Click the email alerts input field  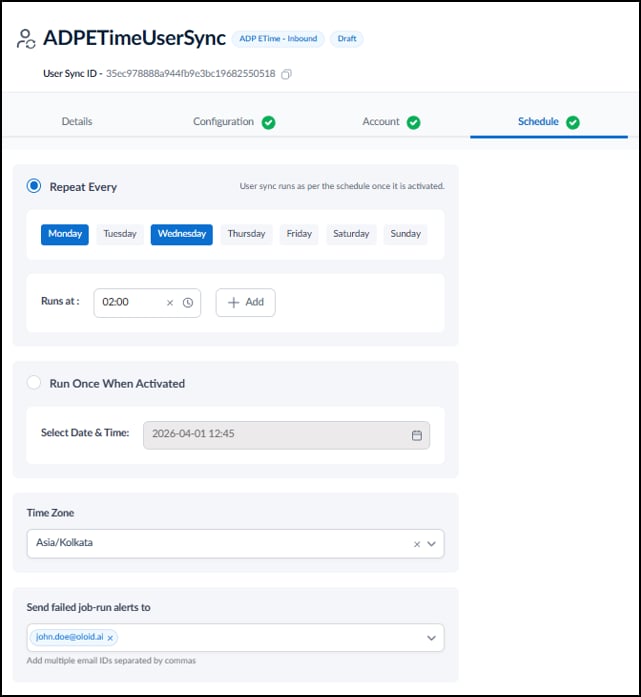click(x=236, y=638)
